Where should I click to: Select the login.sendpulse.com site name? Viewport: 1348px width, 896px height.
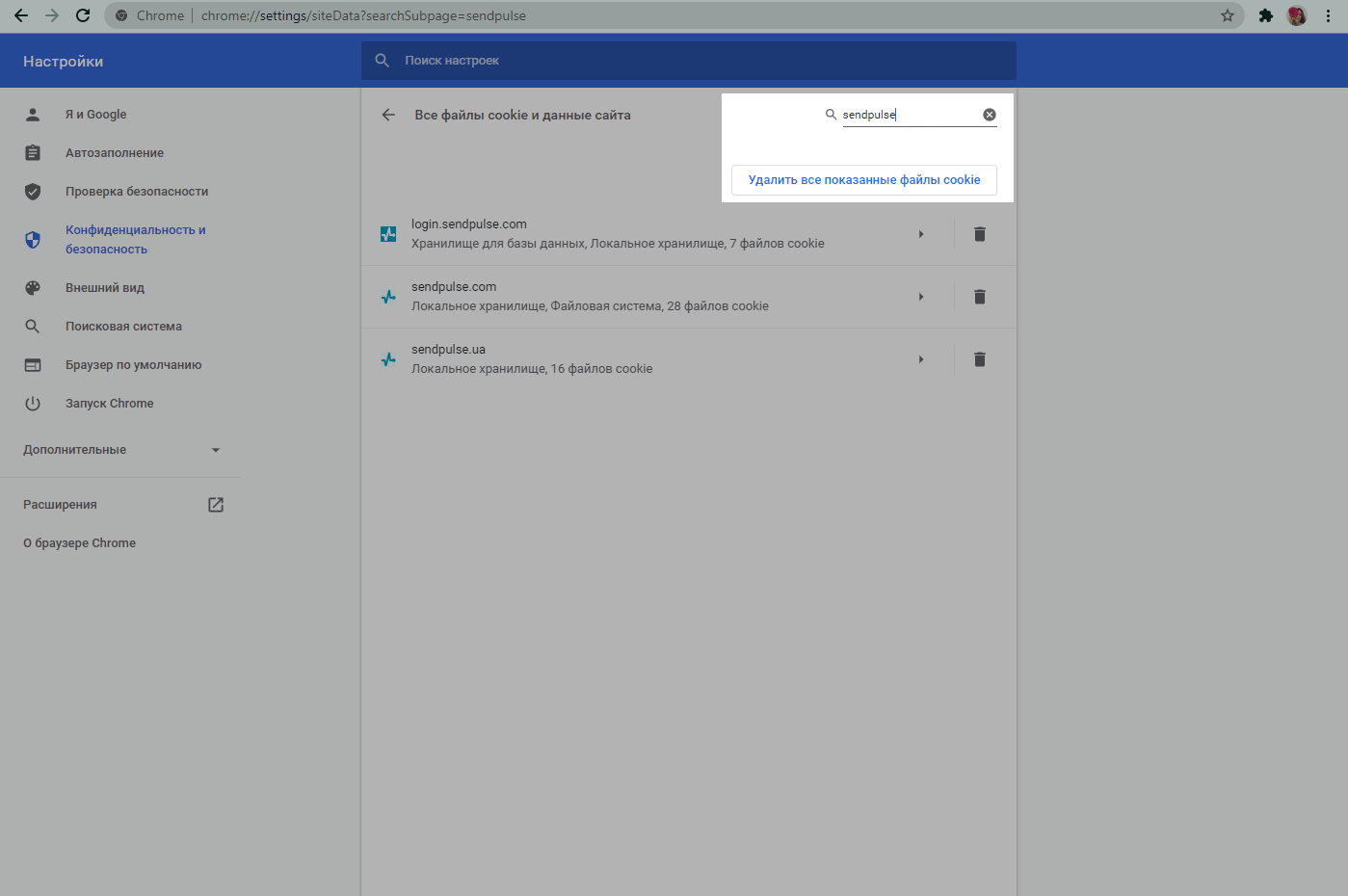(x=469, y=224)
